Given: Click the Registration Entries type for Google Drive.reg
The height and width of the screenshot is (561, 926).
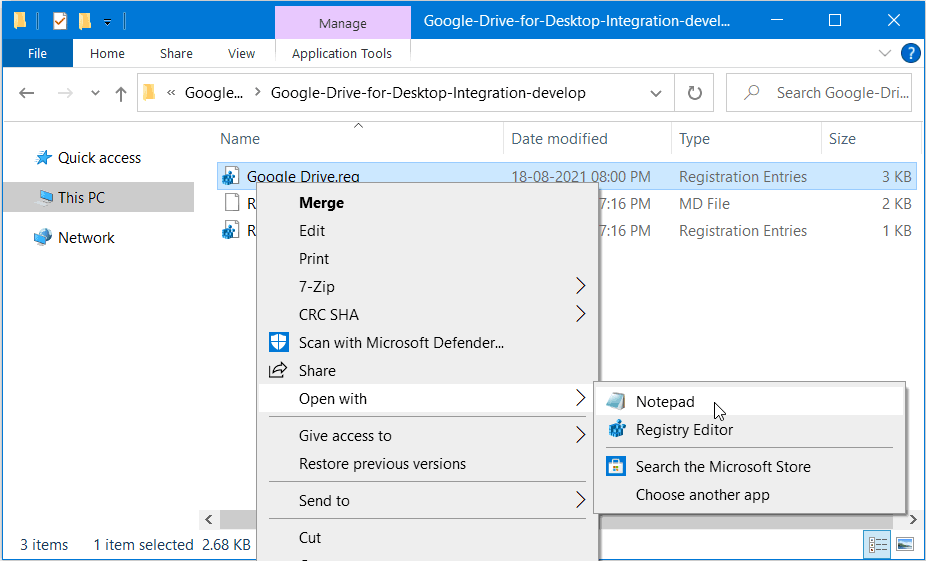Looking at the screenshot, I should [x=742, y=177].
